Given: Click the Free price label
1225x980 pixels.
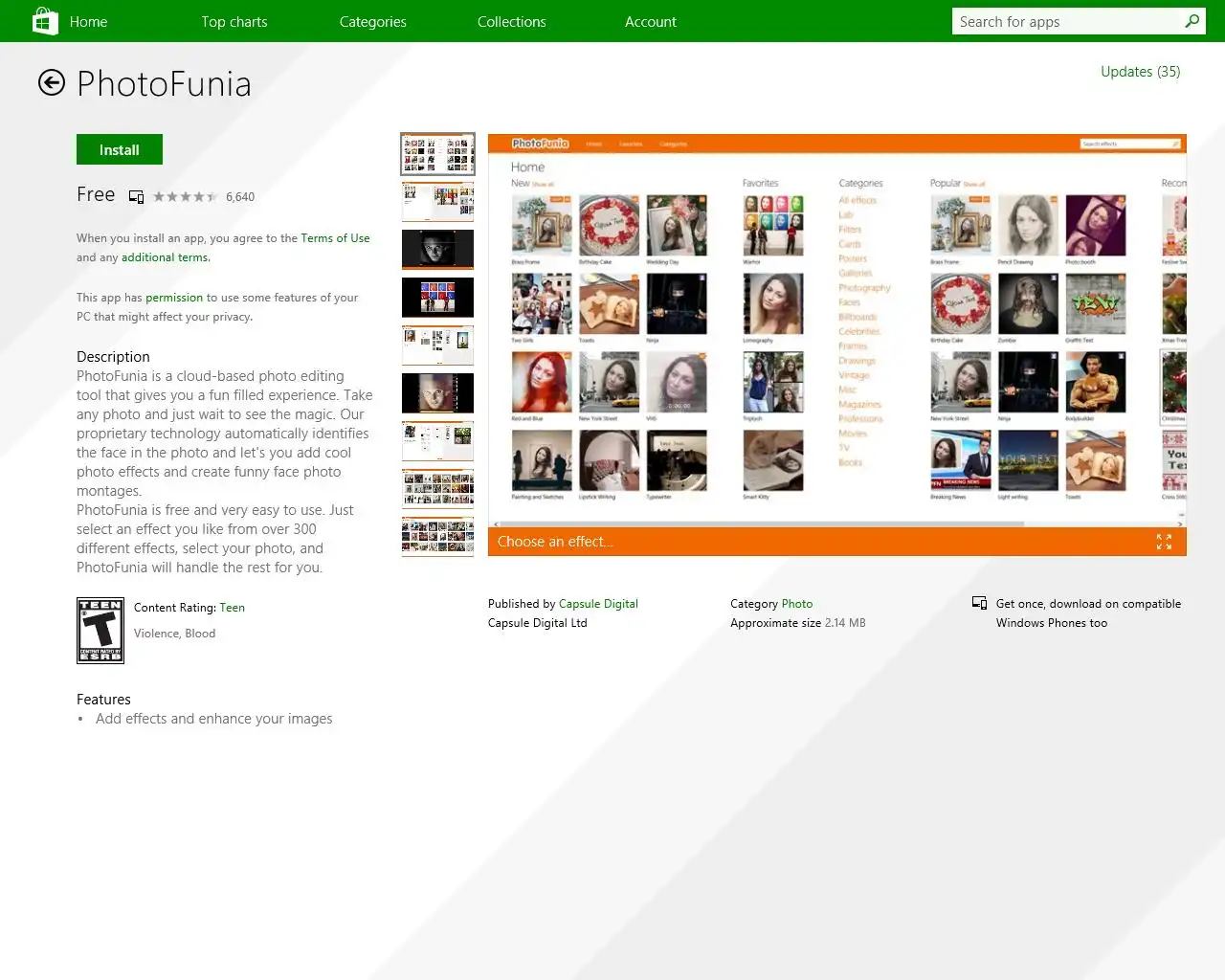Looking at the screenshot, I should [96, 194].
